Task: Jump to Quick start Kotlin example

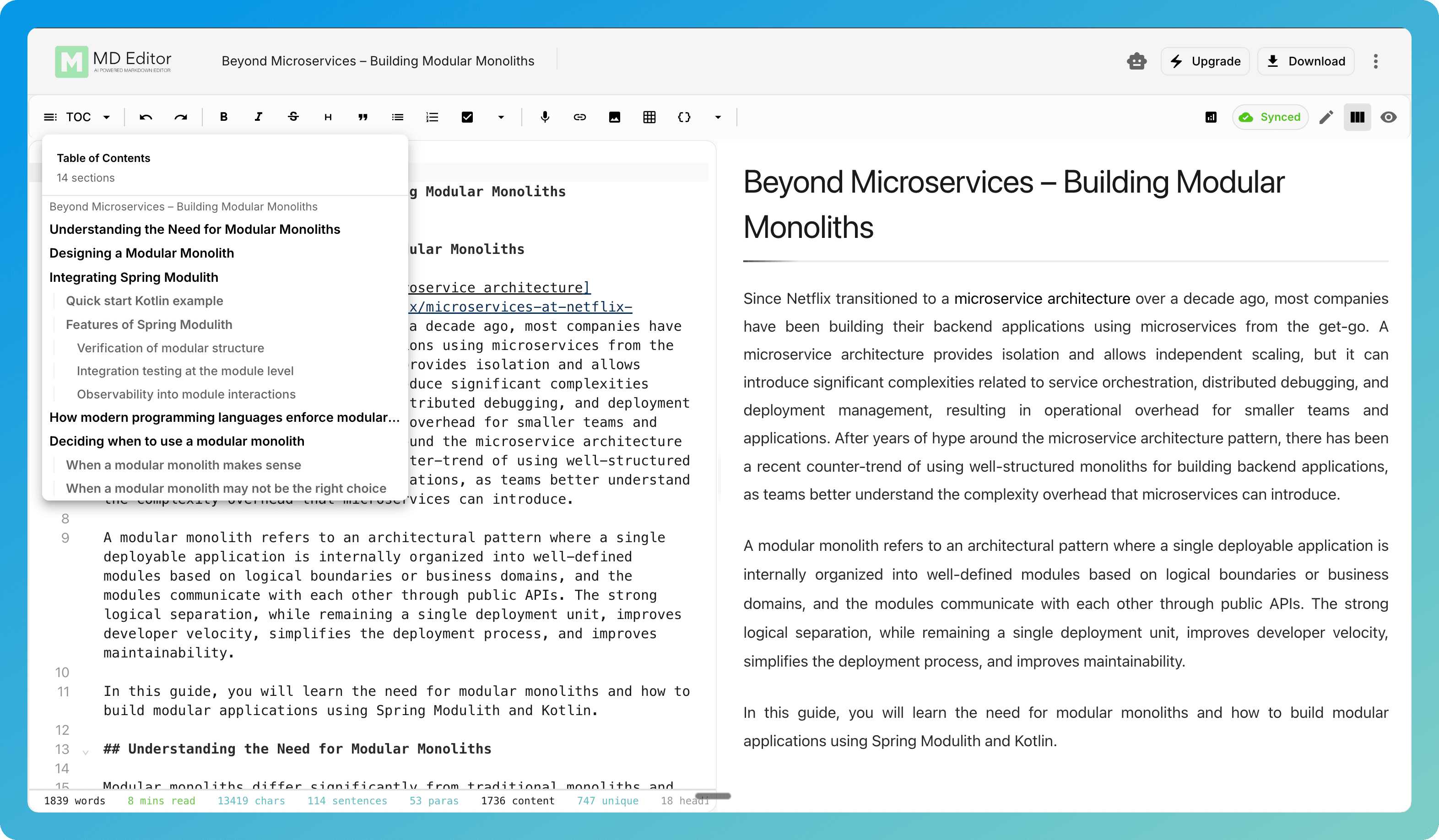Action: click(x=145, y=301)
